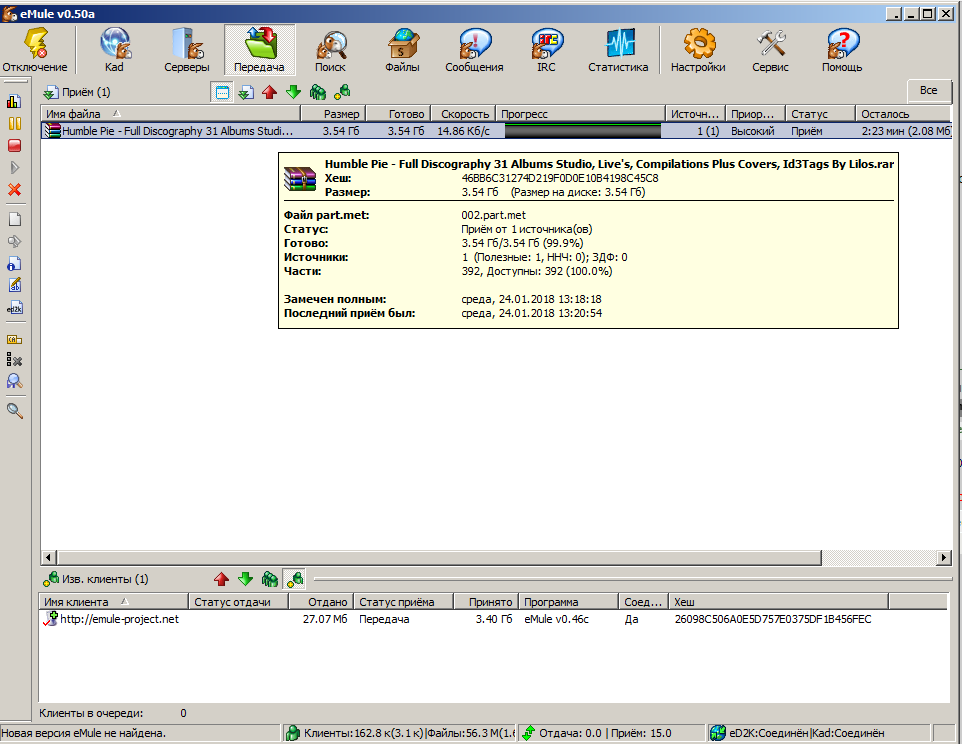Click the horizontal scrollbar right arrow
This screenshot has height=744, width=962.
click(x=944, y=558)
